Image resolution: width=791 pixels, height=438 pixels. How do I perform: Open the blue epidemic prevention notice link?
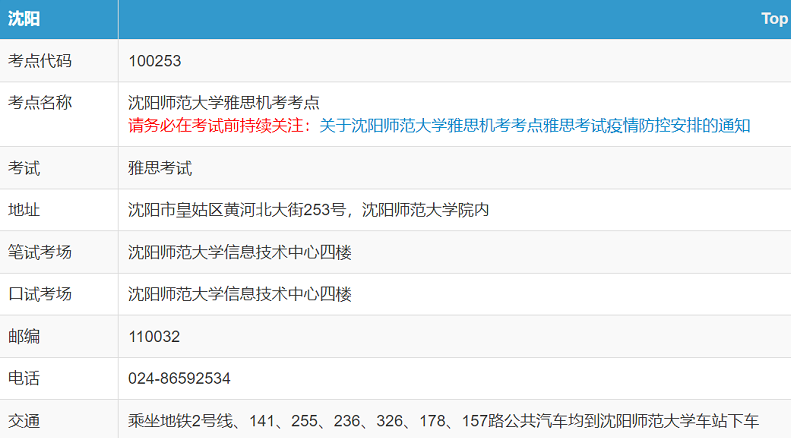pyautogui.click(x=535, y=125)
